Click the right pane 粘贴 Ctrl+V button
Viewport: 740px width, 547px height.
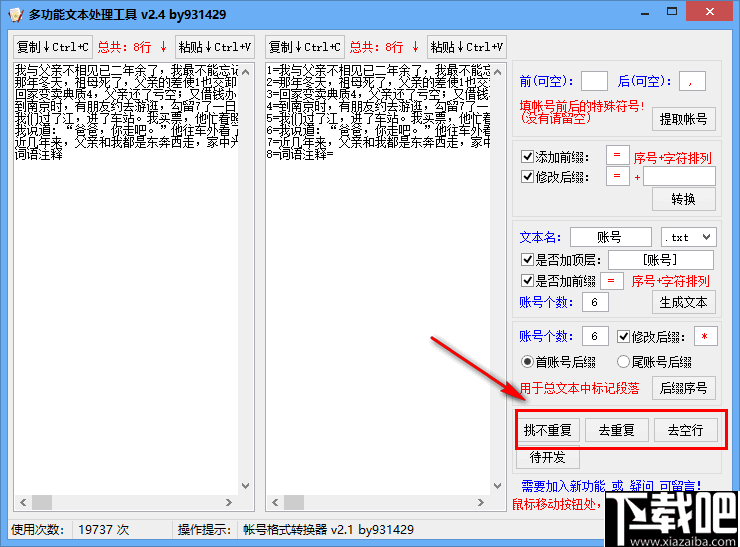[467, 47]
